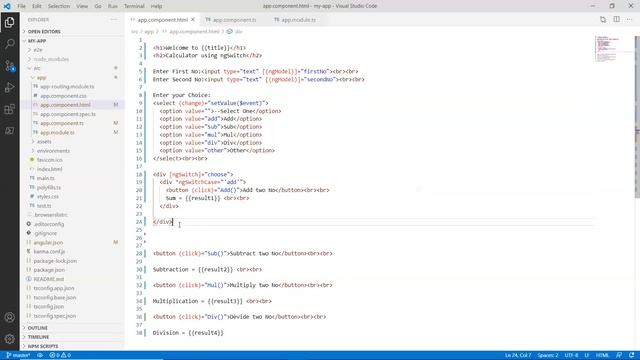
Task: Click the Explorer more actions ellipsis
Action: 113,20
